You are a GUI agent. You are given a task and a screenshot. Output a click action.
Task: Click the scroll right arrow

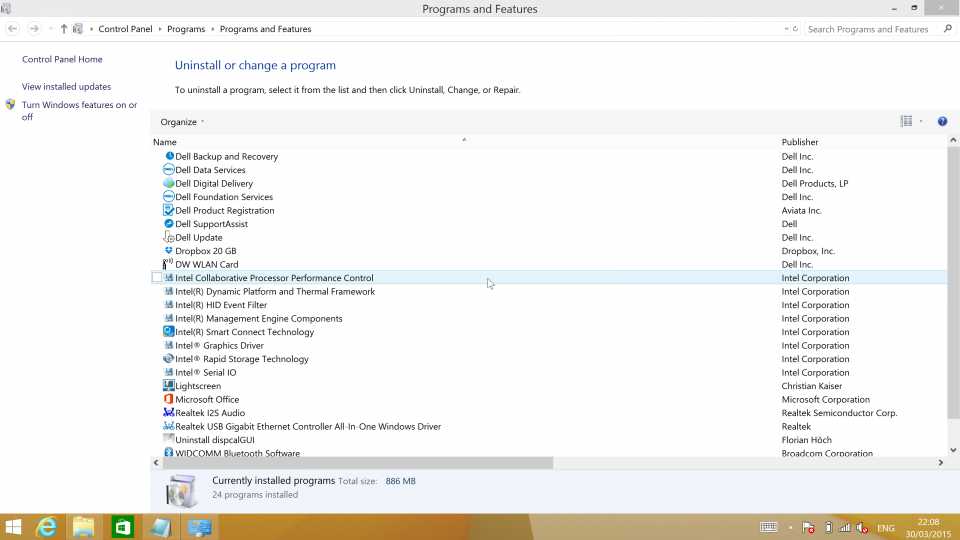click(x=941, y=463)
